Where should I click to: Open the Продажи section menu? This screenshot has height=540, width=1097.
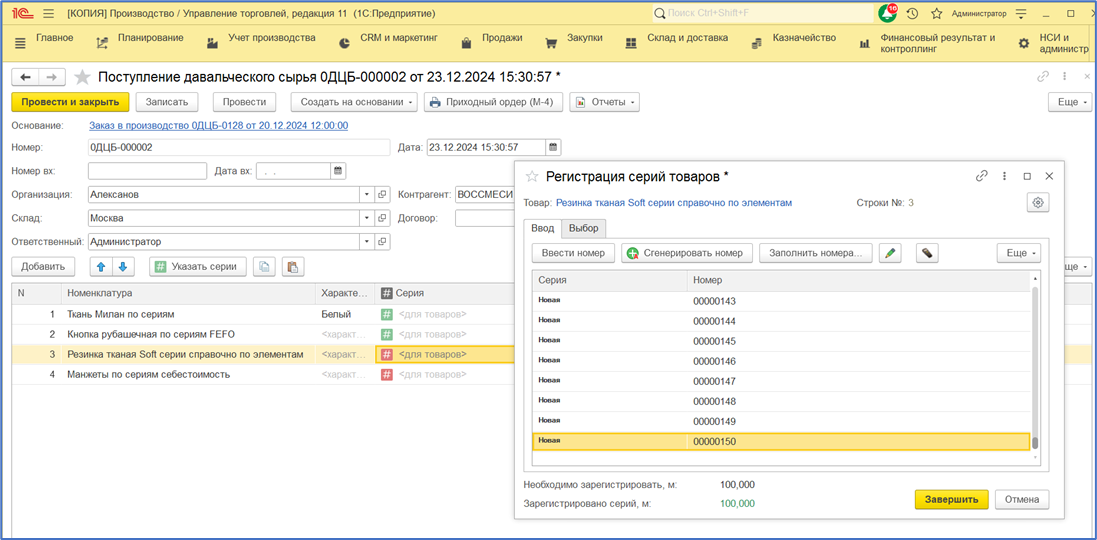(x=501, y=38)
